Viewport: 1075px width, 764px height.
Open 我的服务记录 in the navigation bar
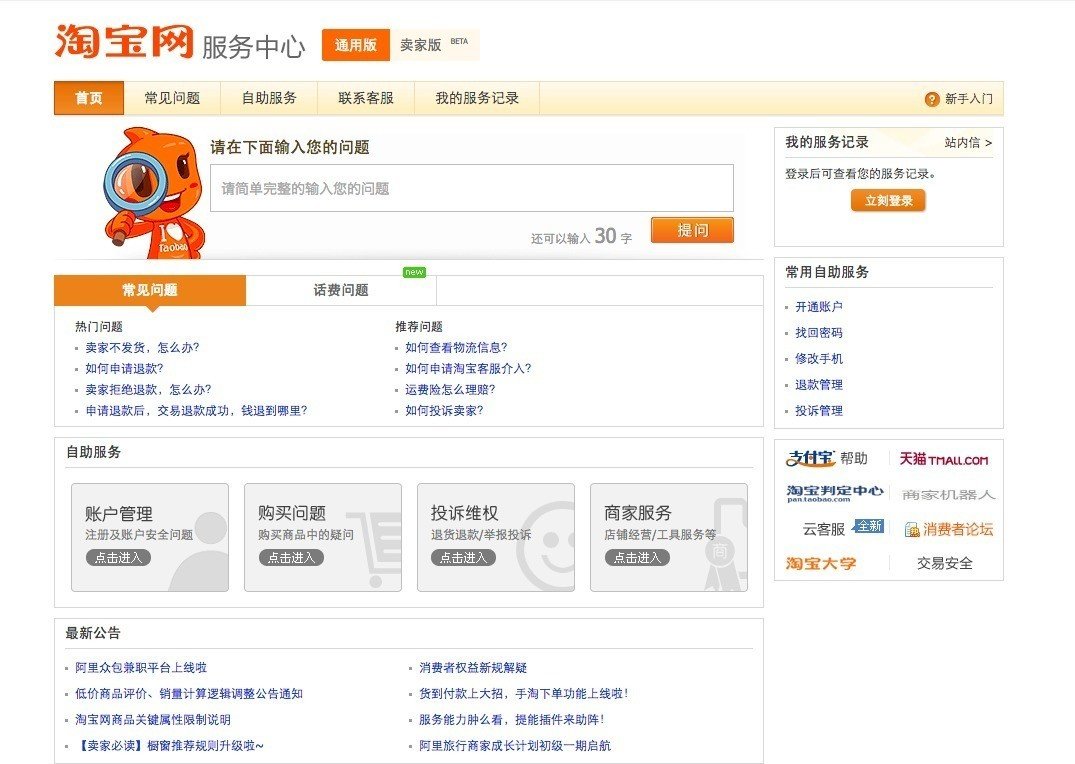[x=477, y=98]
